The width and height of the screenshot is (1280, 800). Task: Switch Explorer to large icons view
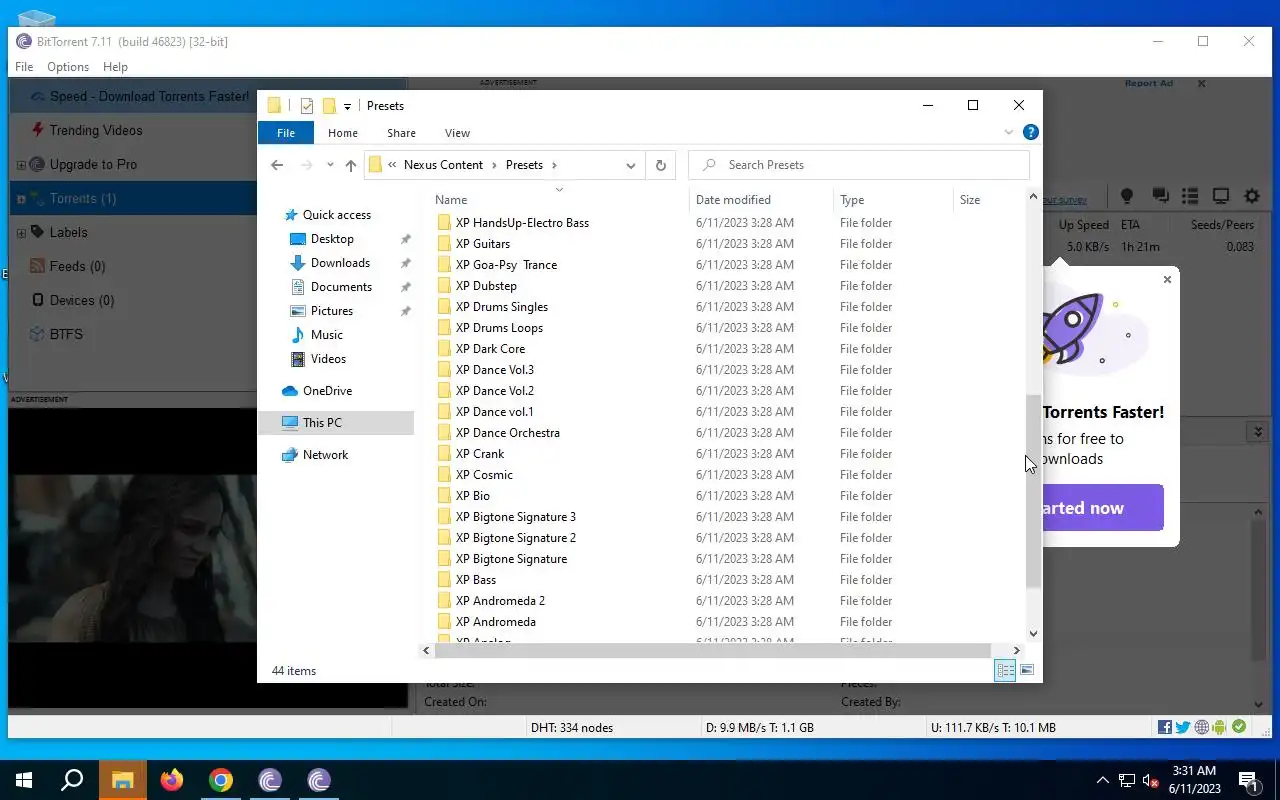coord(1027,671)
